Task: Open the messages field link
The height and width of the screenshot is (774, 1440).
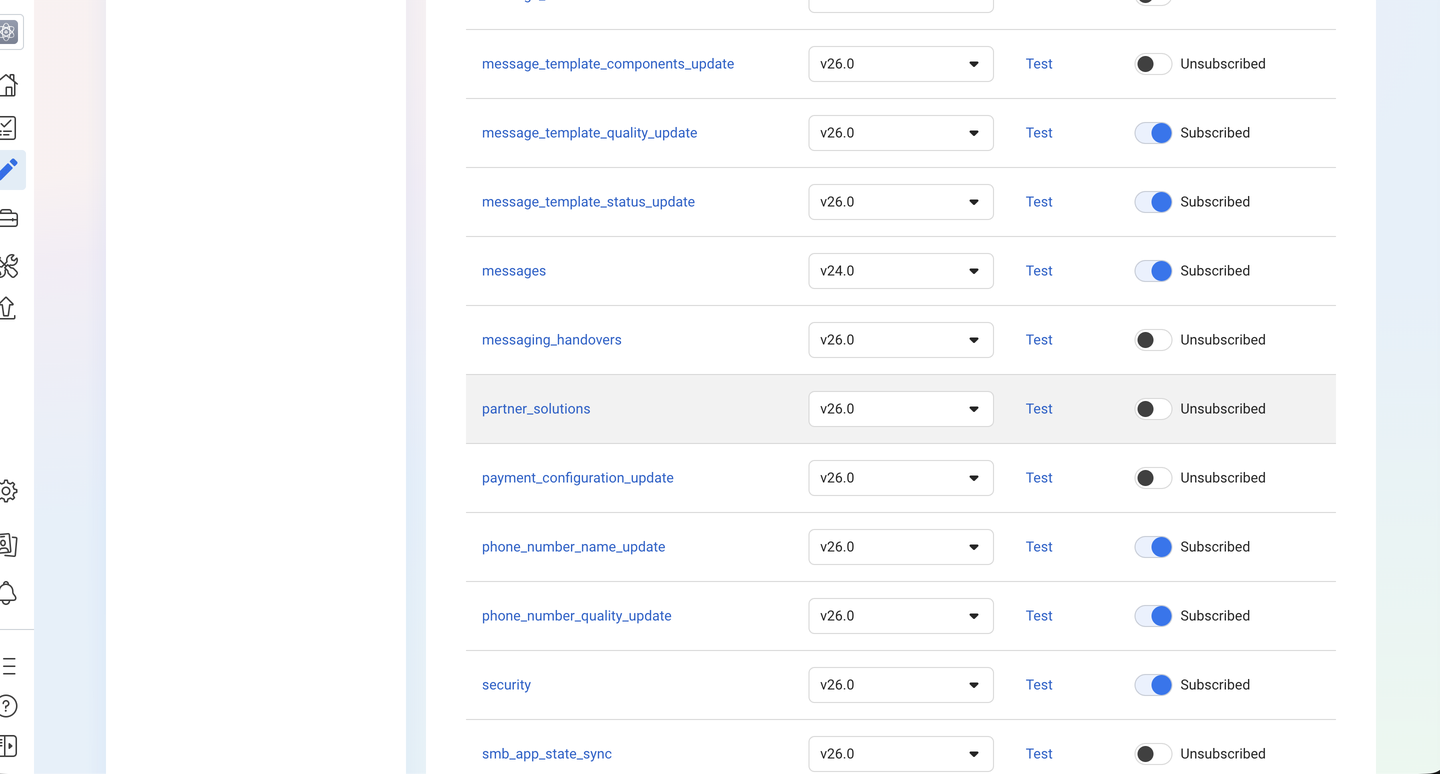Action: [514, 271]
